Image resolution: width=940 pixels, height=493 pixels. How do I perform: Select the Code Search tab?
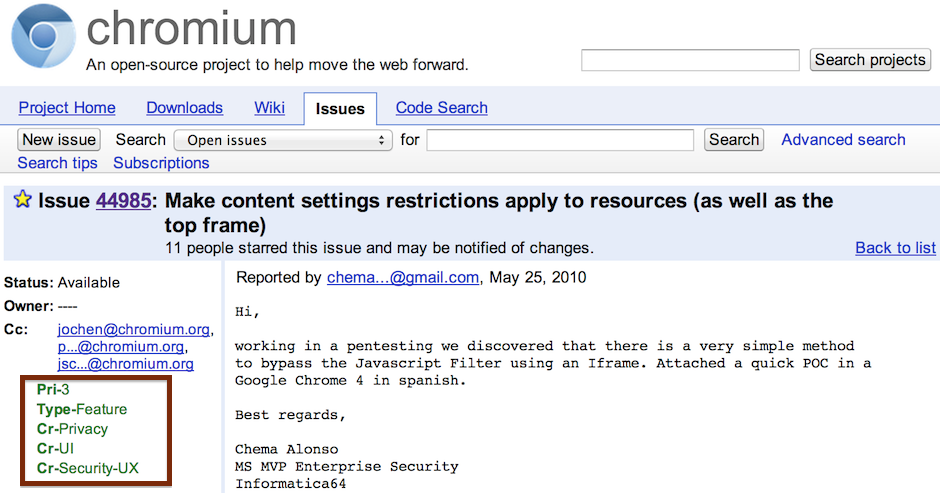441,108
